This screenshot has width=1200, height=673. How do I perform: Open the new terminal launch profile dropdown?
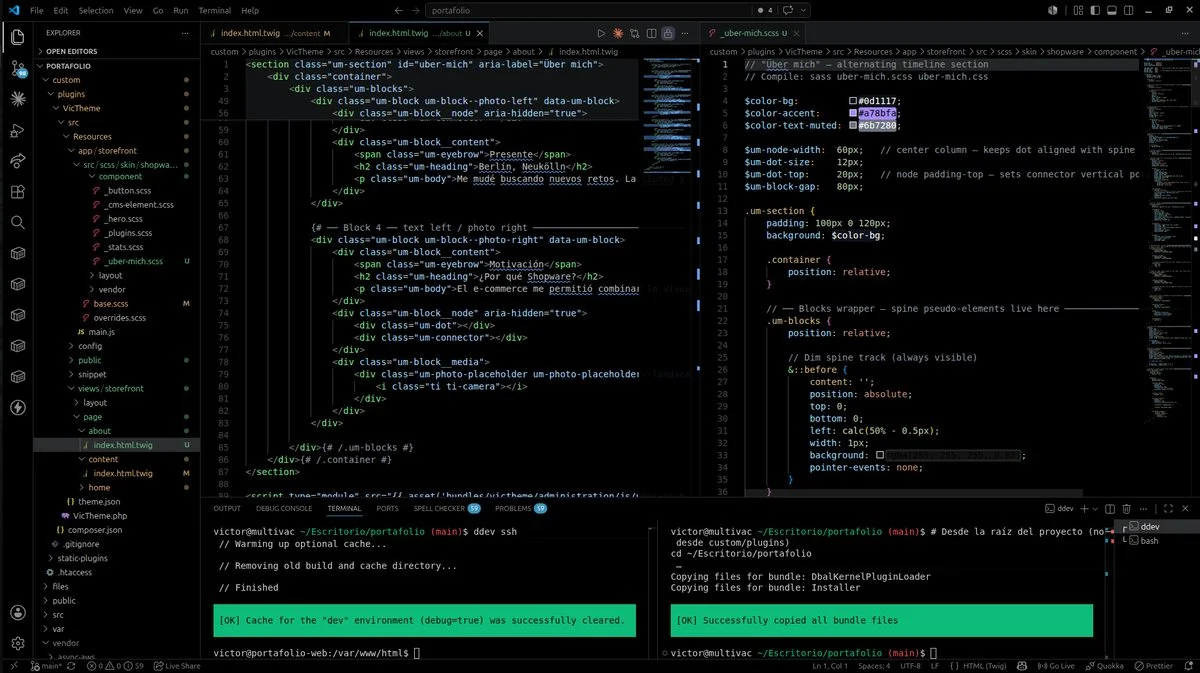click(x=1093, y=508)
